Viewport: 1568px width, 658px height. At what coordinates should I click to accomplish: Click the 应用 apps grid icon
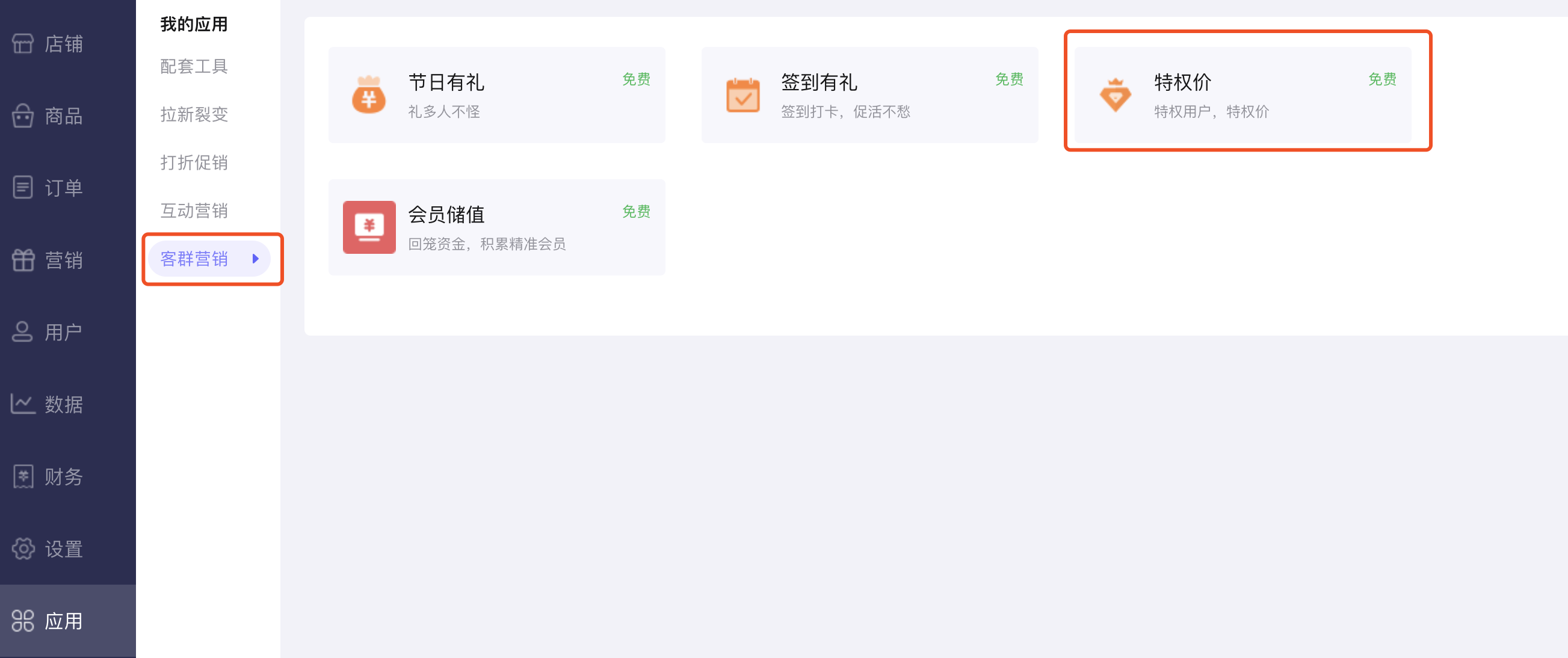[x=22, y=621]
